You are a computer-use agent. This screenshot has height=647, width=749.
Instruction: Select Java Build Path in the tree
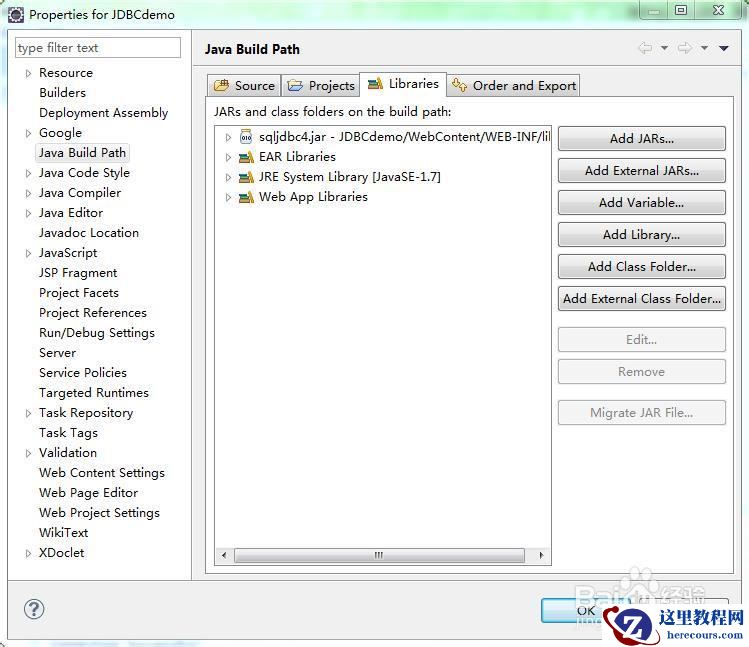tap(82, 153)
